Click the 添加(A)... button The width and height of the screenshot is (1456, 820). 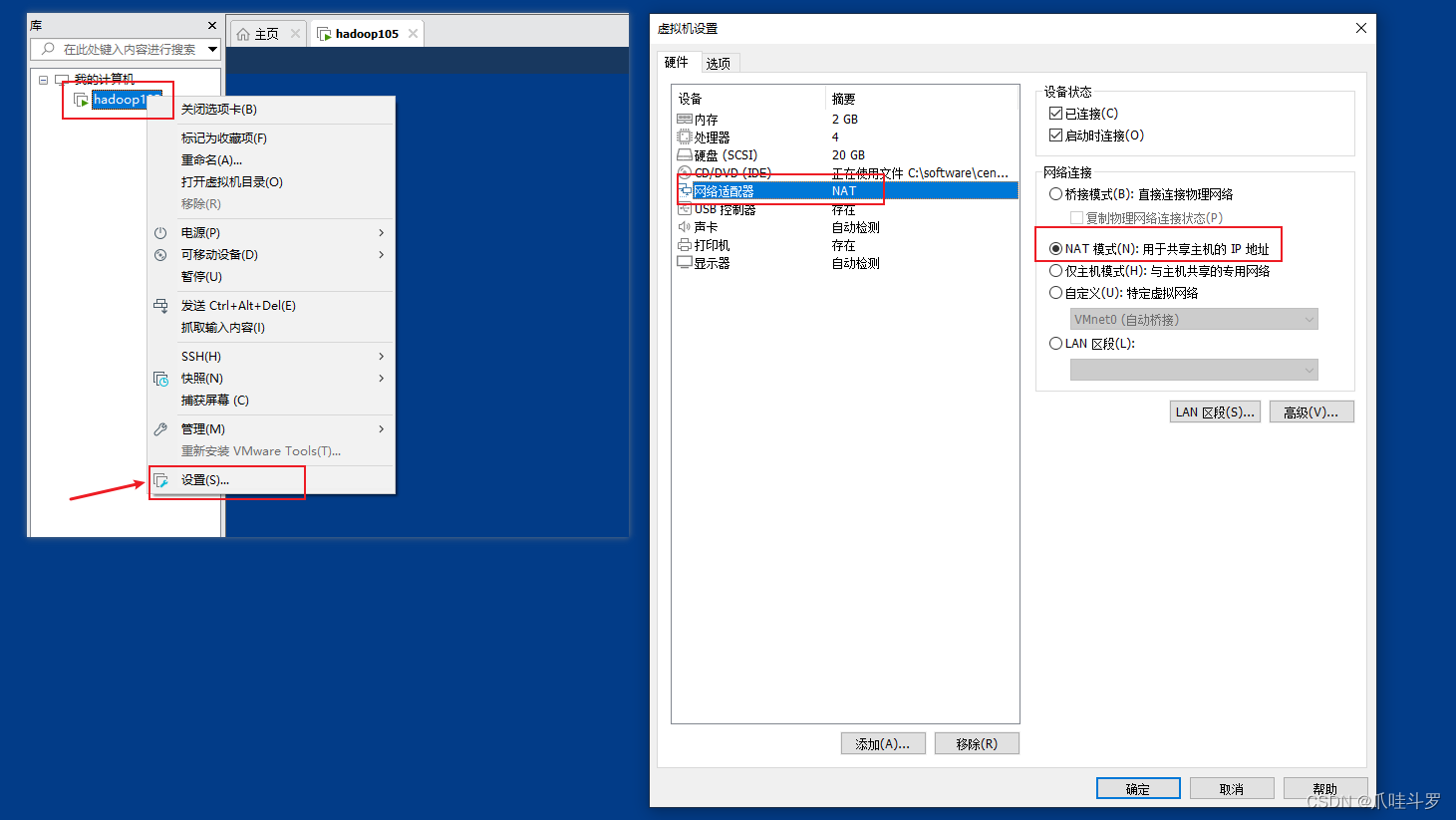pos(883,744)
